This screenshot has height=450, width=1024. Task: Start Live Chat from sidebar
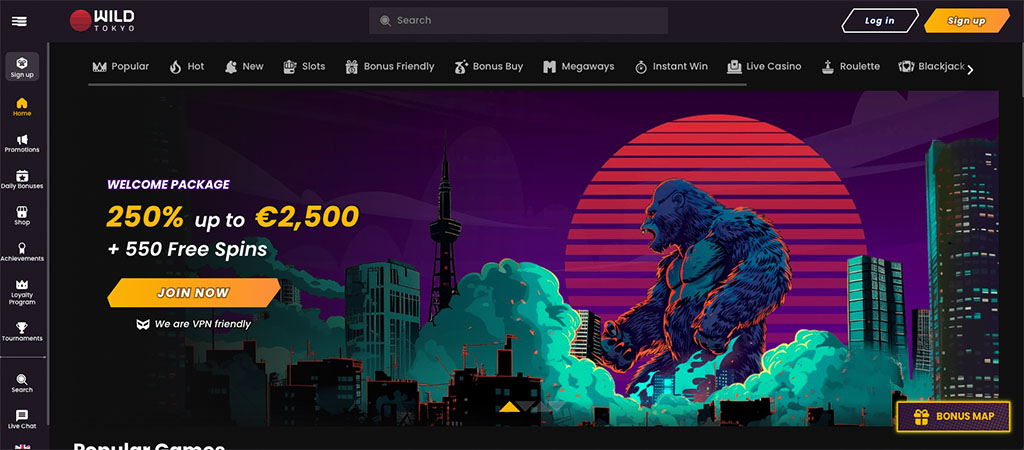22,419
